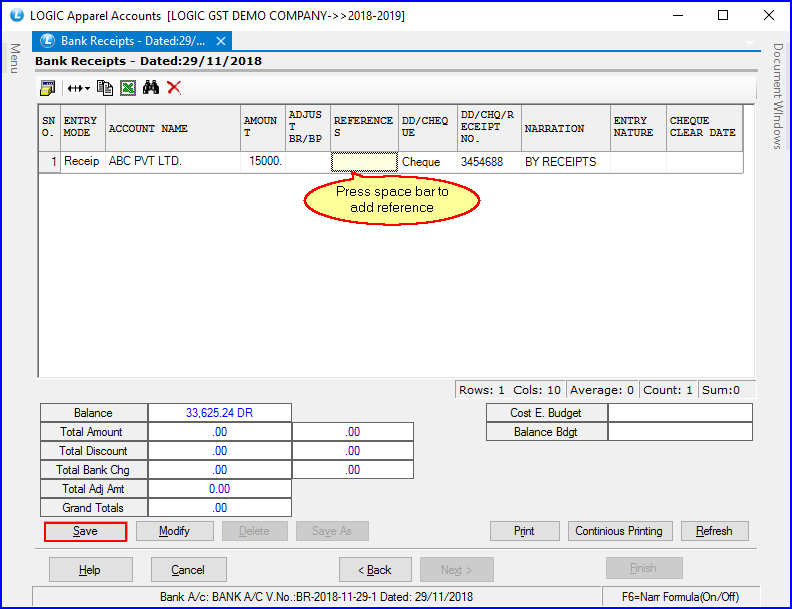Viewport: 792px width, 609px height.
Task: Maximize the application window
Action: [723, 15]
